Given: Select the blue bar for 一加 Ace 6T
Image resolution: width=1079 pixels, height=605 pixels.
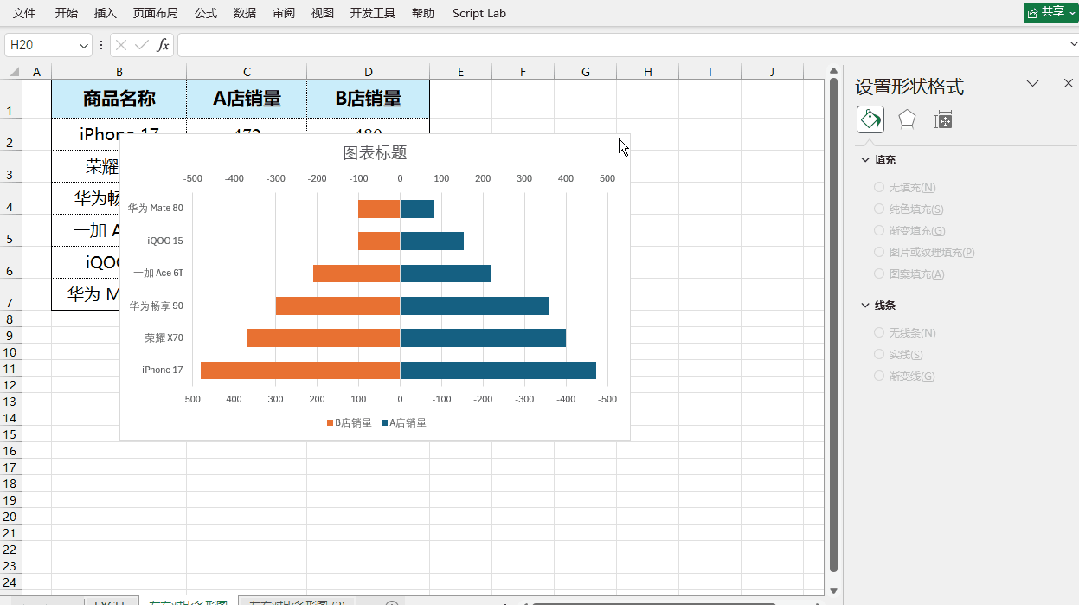Looking at the screenshot, I should (x=446, y=273).
